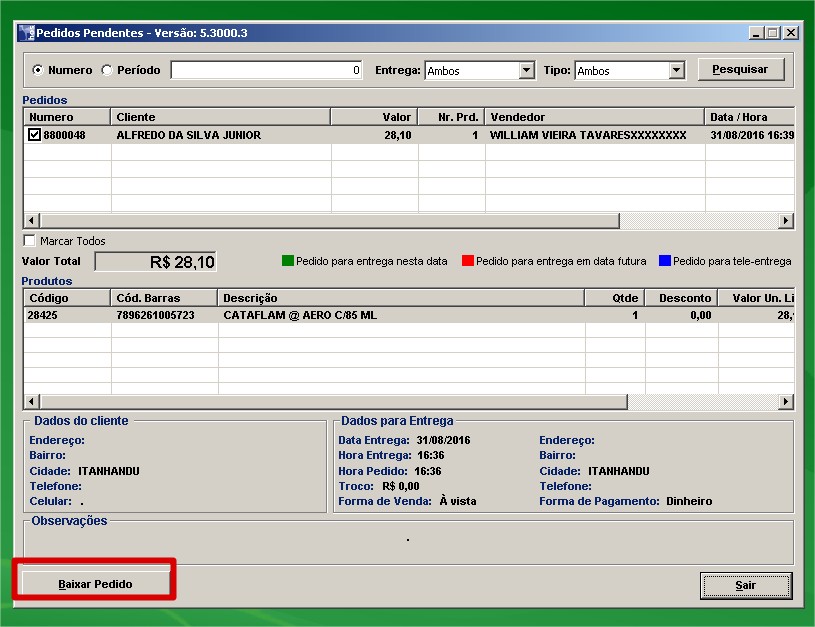
Task: Uncheck the order 8800048 checkbox
Action: (34, 135)
